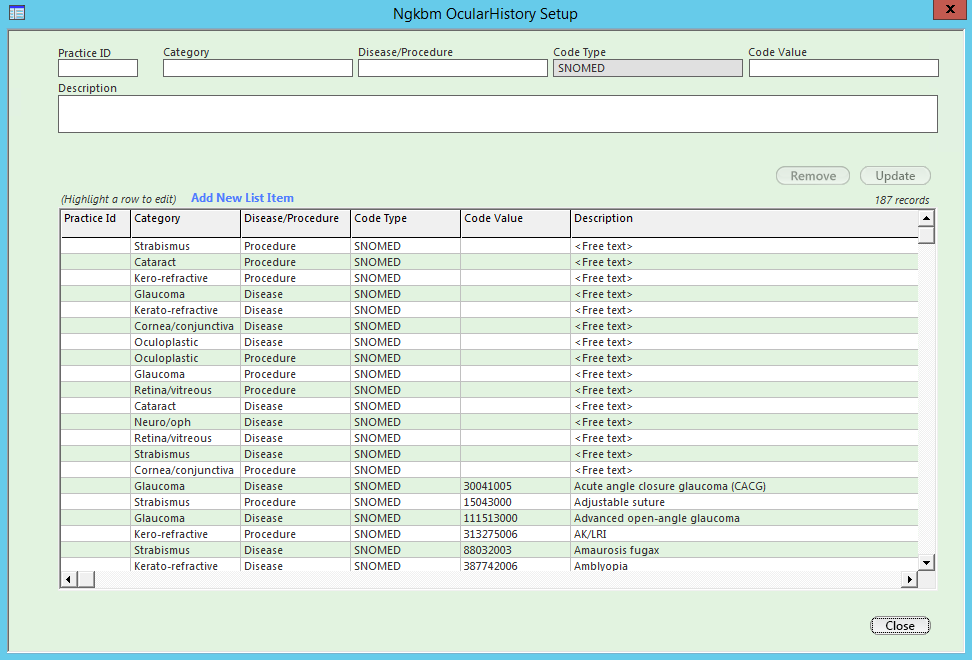Screen dimensions: 972x660
Task: Sort by the Description column header
Action: coord(744,224)
